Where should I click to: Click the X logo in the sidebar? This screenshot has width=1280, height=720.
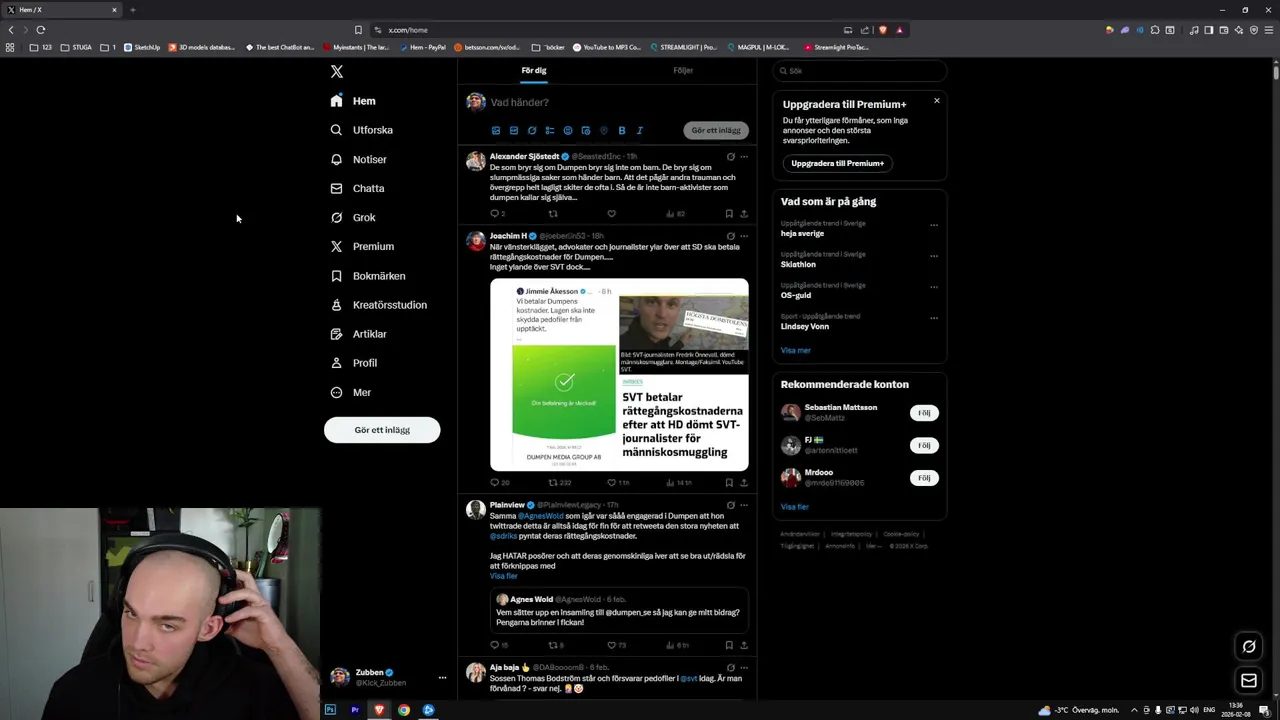click(x=337, y=71)
